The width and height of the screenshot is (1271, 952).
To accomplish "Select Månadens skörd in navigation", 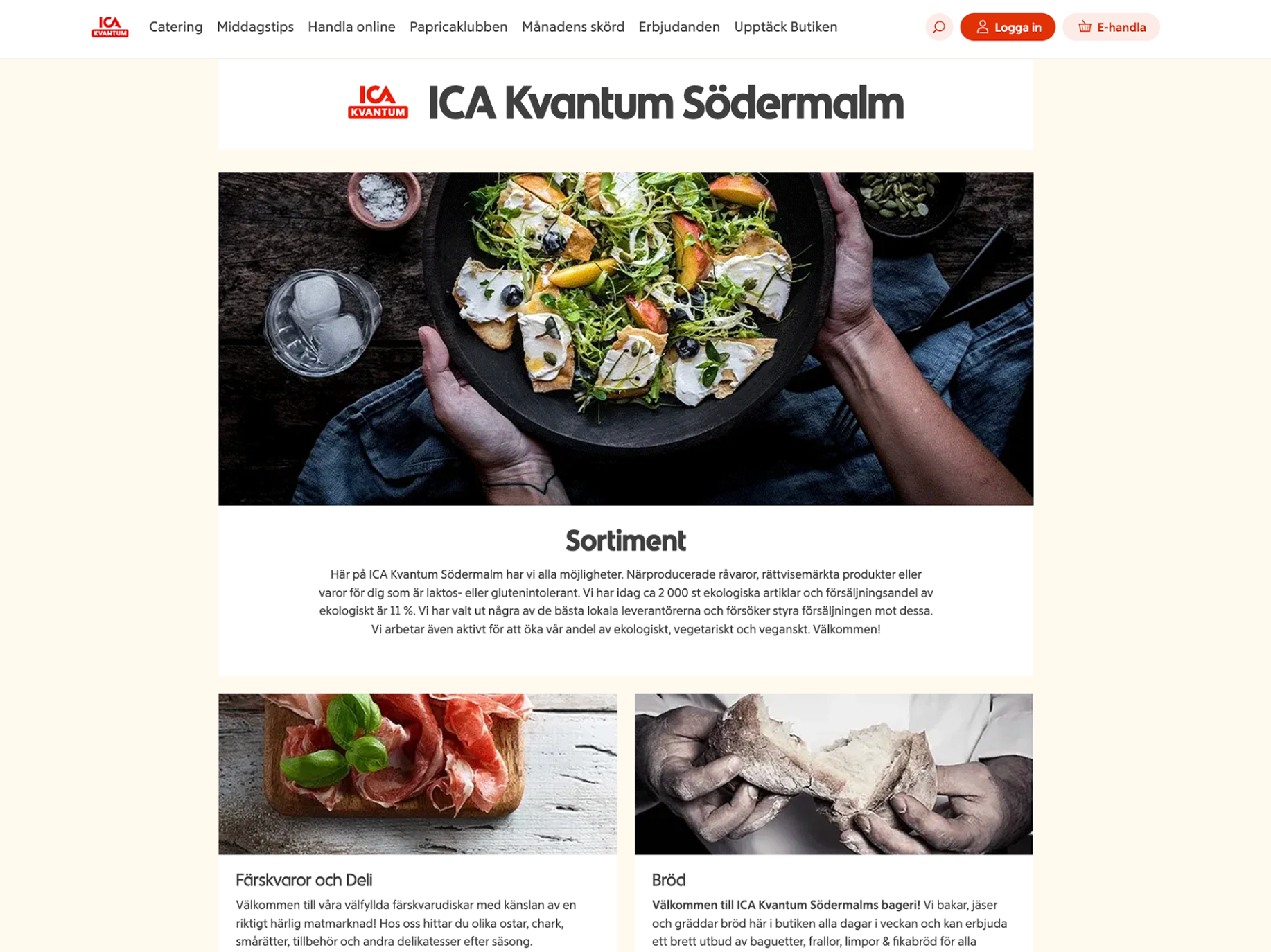I will pyautogui.click(x=572, y=27).
